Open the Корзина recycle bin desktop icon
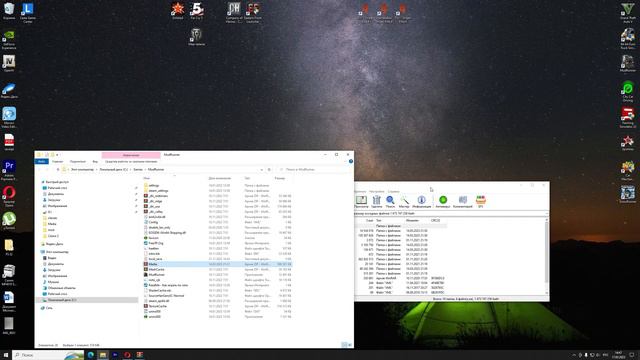 click(x=9, y=11)
